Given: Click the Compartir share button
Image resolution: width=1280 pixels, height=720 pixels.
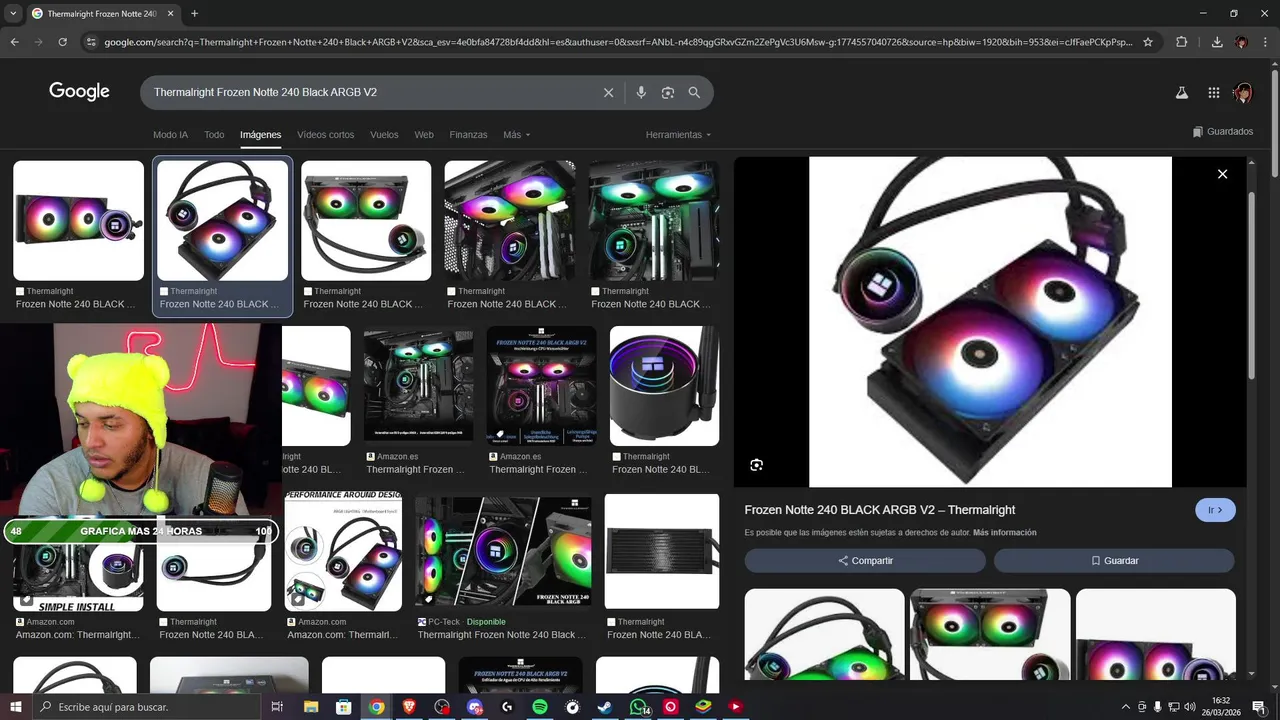Looking at the screenshot, I should [865, 561].
